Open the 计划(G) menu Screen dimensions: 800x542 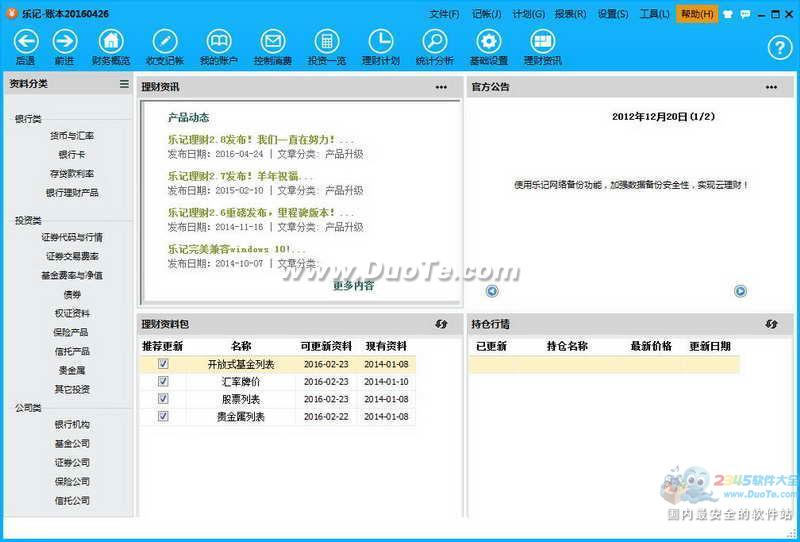pyautogui.click(x=529, y=14)
